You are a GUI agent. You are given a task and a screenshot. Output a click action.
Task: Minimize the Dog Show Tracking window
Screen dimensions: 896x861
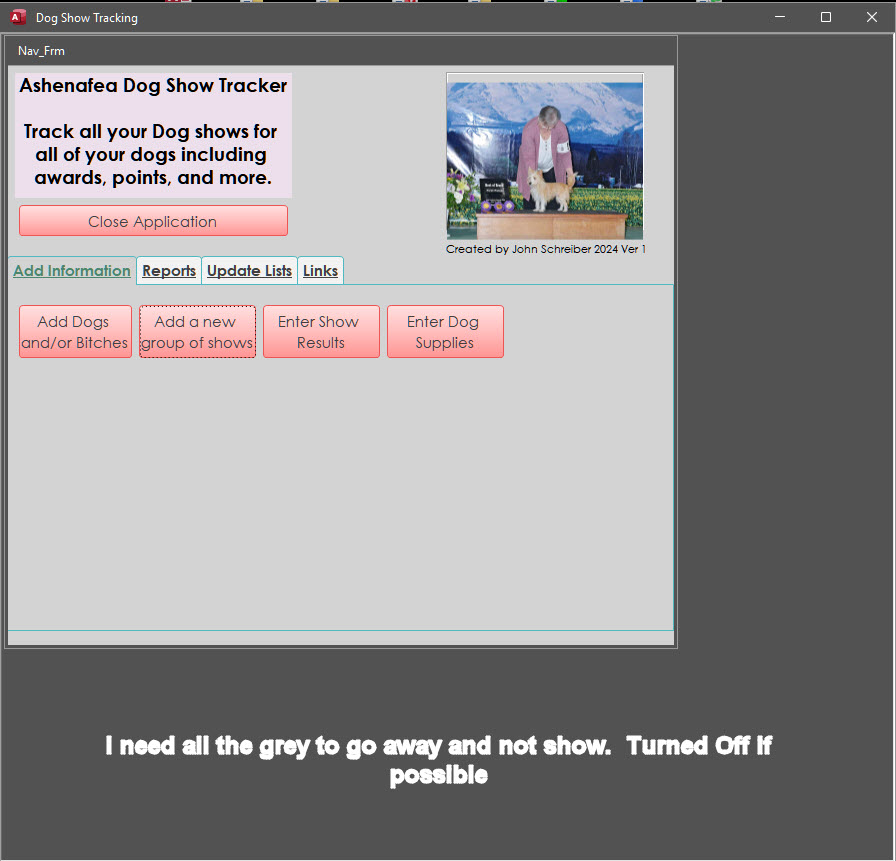pos(779,17)
